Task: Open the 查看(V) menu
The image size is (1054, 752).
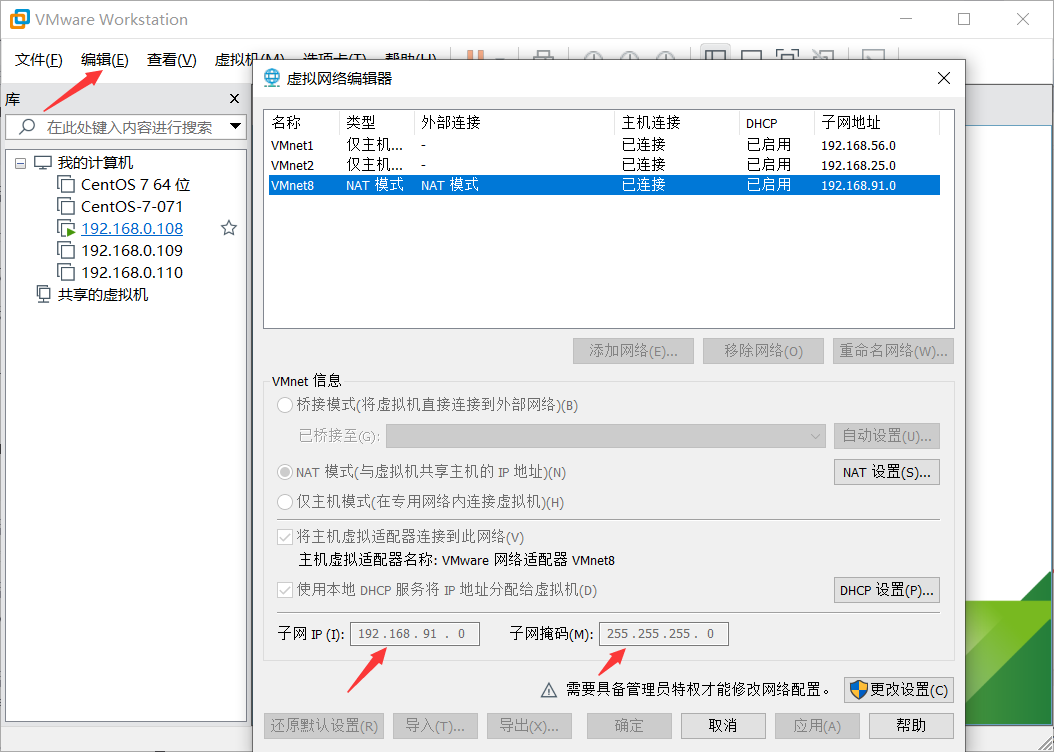Action: [171, 60]
